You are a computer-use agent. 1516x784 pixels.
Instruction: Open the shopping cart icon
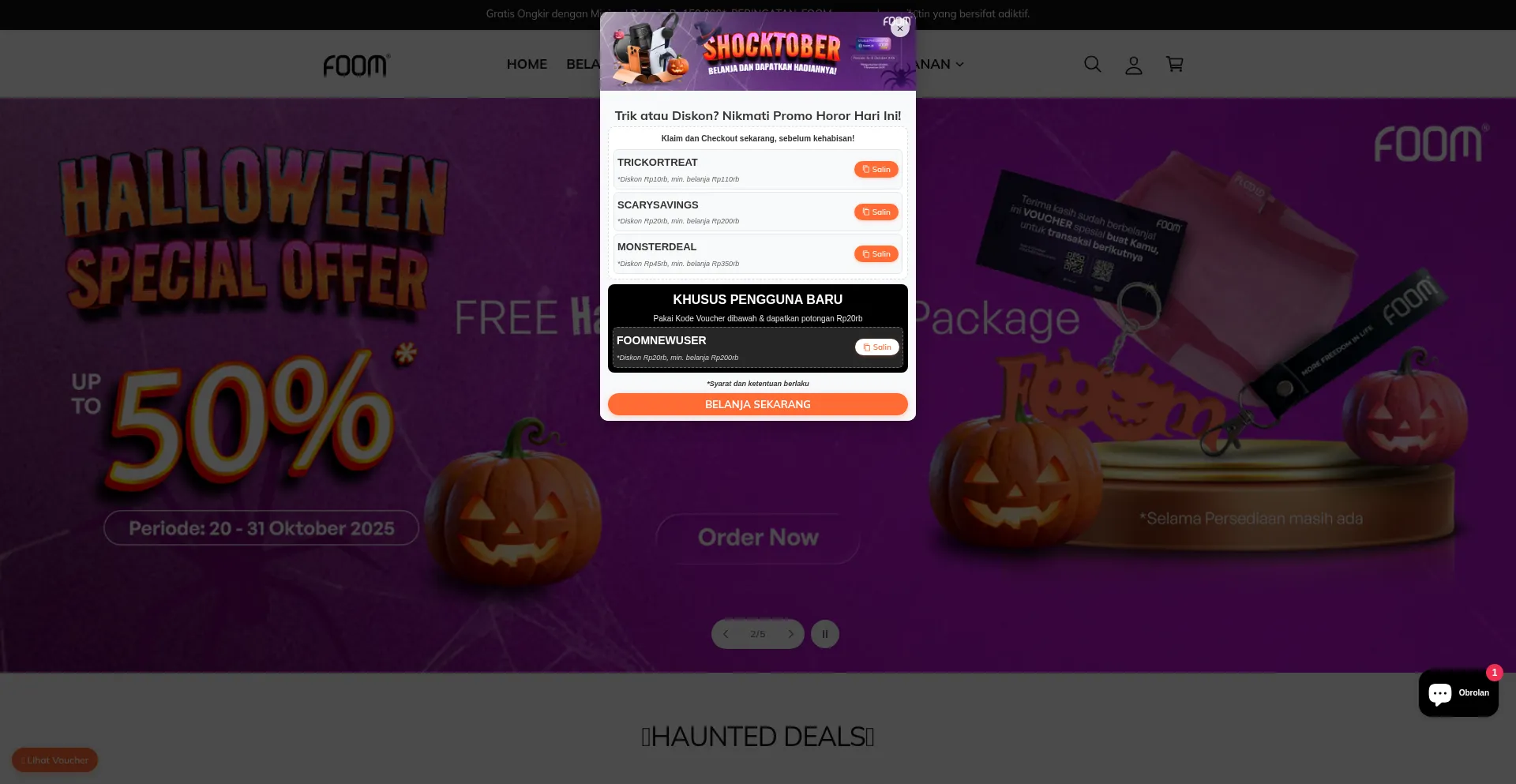[1175, 64]
